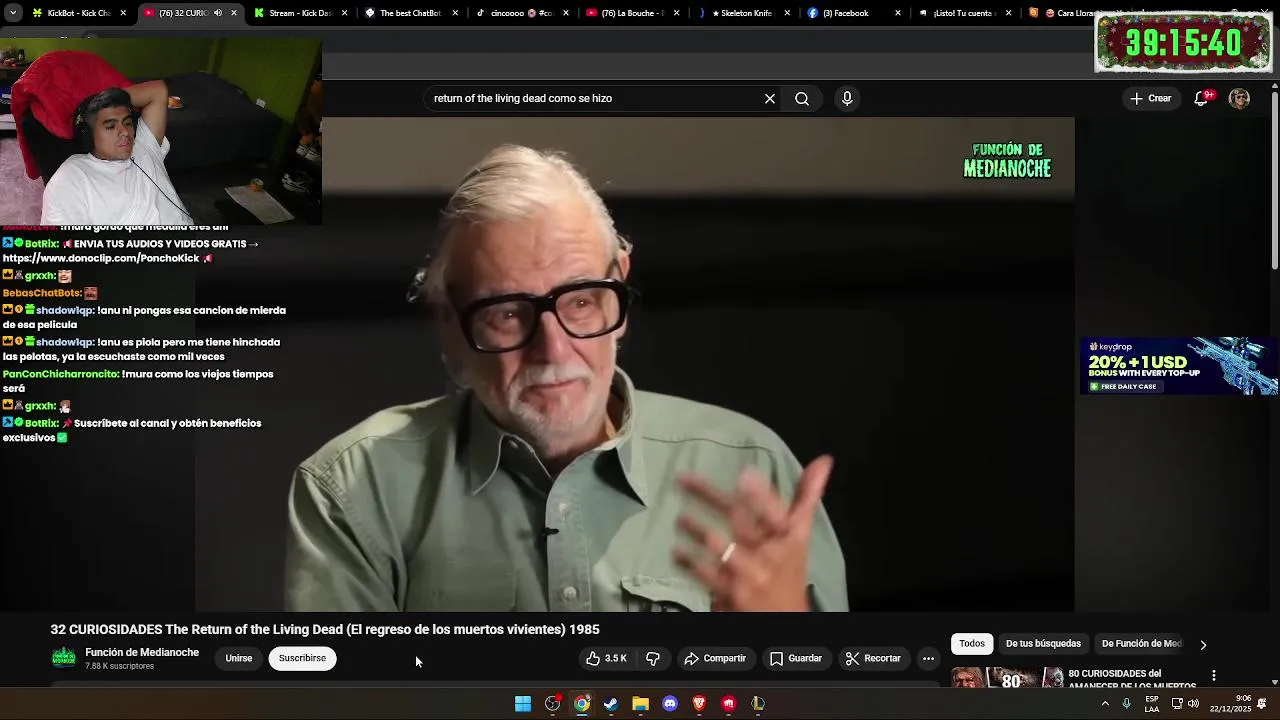This screenshot has height=720, width=1280.
Task: Open Discord from taskbar
Action: 670,704
